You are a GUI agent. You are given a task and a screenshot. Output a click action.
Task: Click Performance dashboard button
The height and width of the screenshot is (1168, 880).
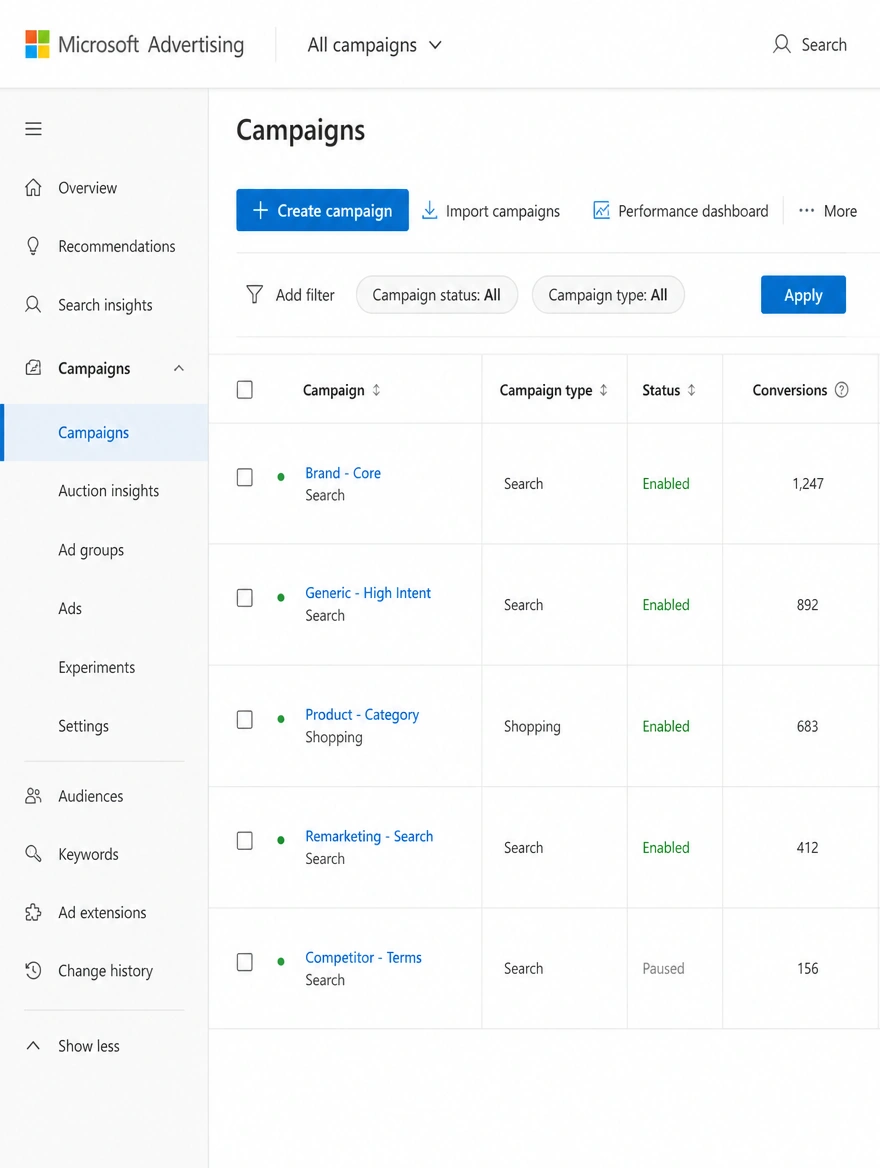[680, 211]
